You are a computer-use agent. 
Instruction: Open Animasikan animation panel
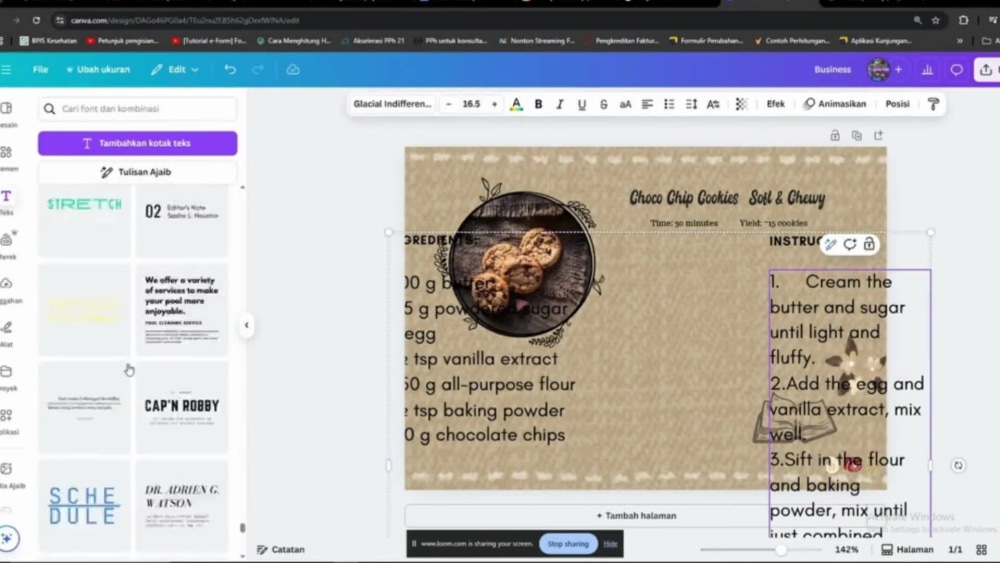(835, 104)
